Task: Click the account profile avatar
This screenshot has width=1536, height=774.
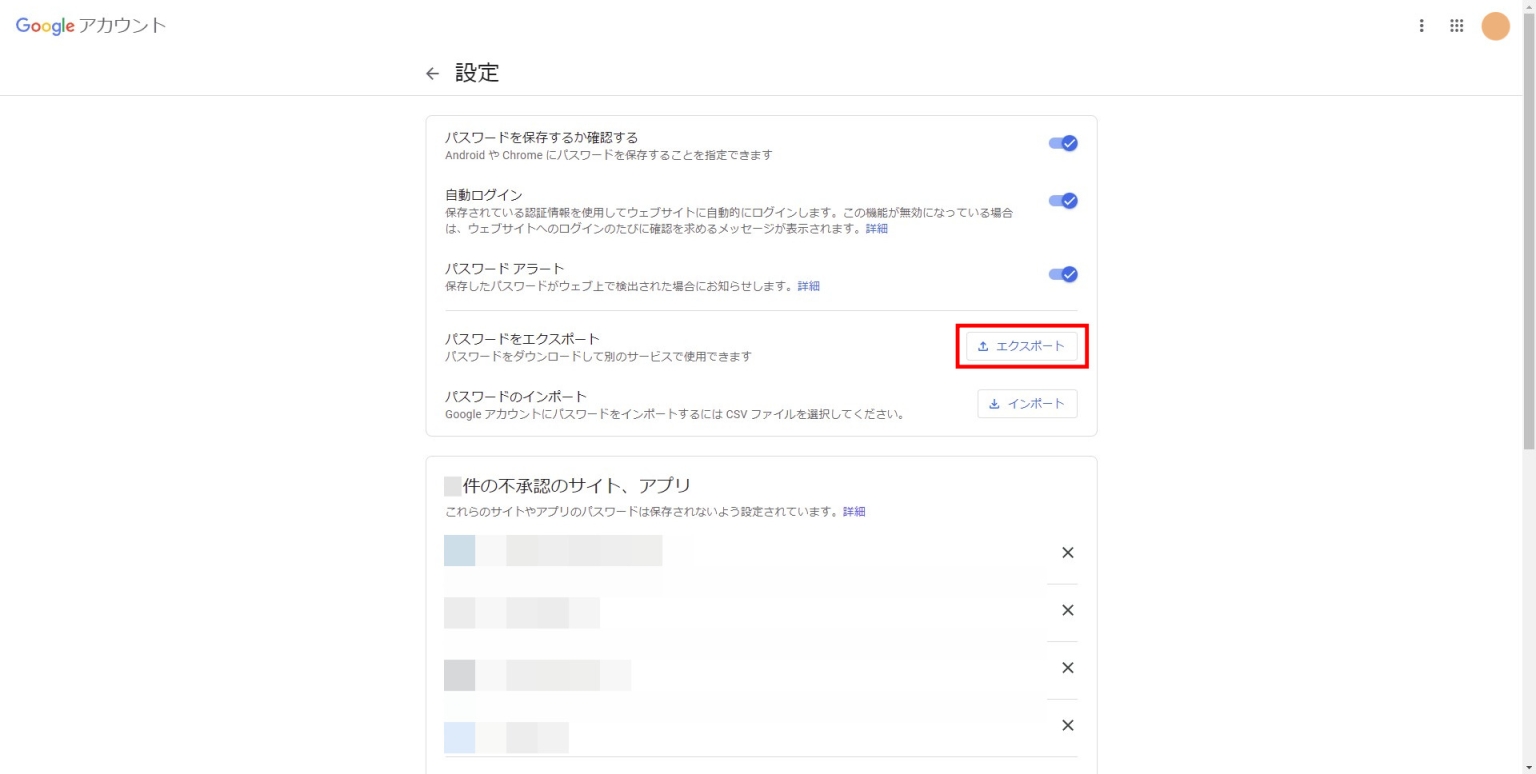Action: [1495, 26]
